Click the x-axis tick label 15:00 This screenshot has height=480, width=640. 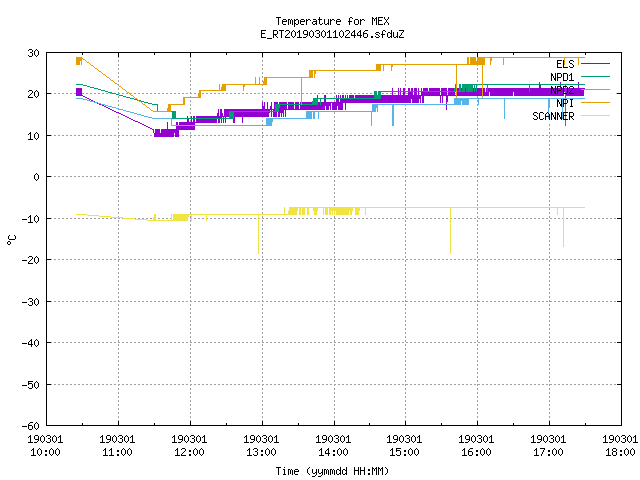404,452
